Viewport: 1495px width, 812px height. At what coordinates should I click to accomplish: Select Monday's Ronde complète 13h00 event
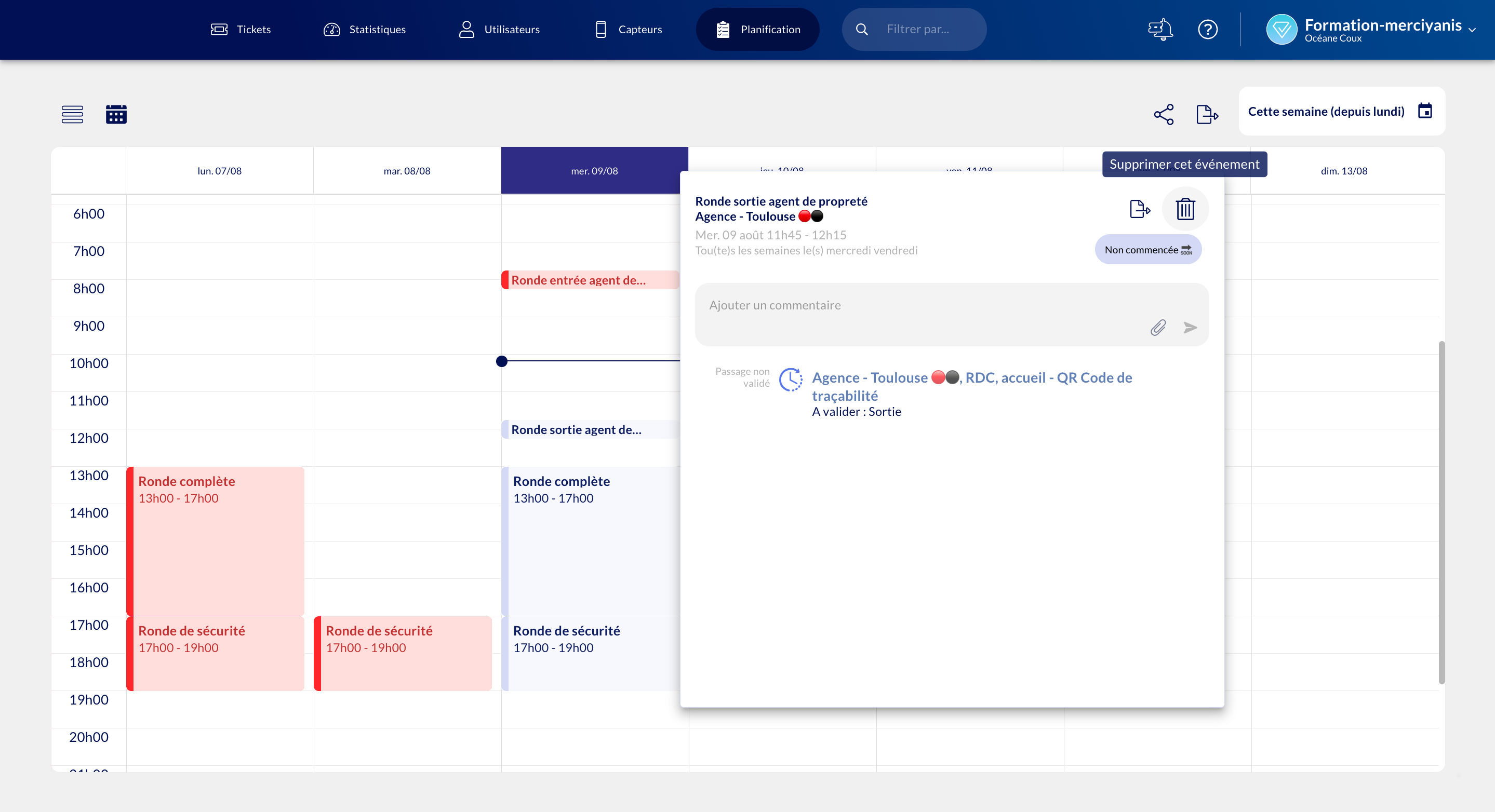215,540
